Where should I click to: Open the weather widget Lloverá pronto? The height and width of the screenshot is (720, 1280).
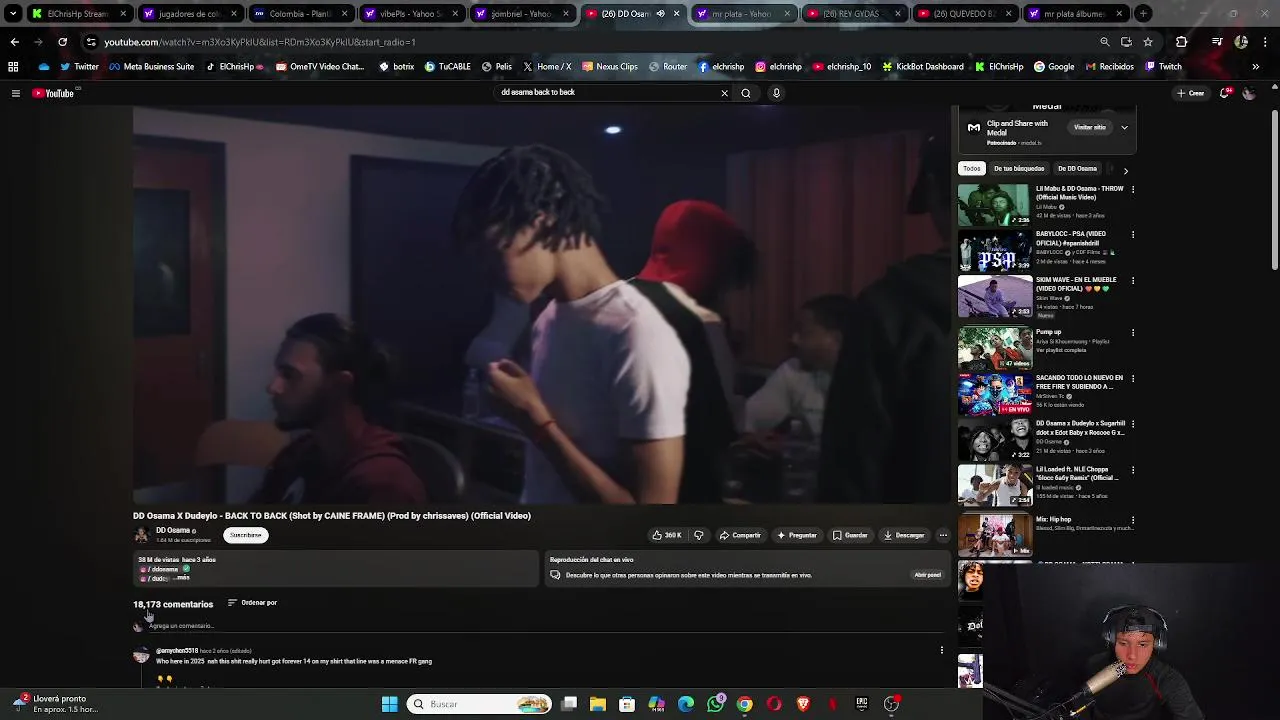click(x=58, y=704)
